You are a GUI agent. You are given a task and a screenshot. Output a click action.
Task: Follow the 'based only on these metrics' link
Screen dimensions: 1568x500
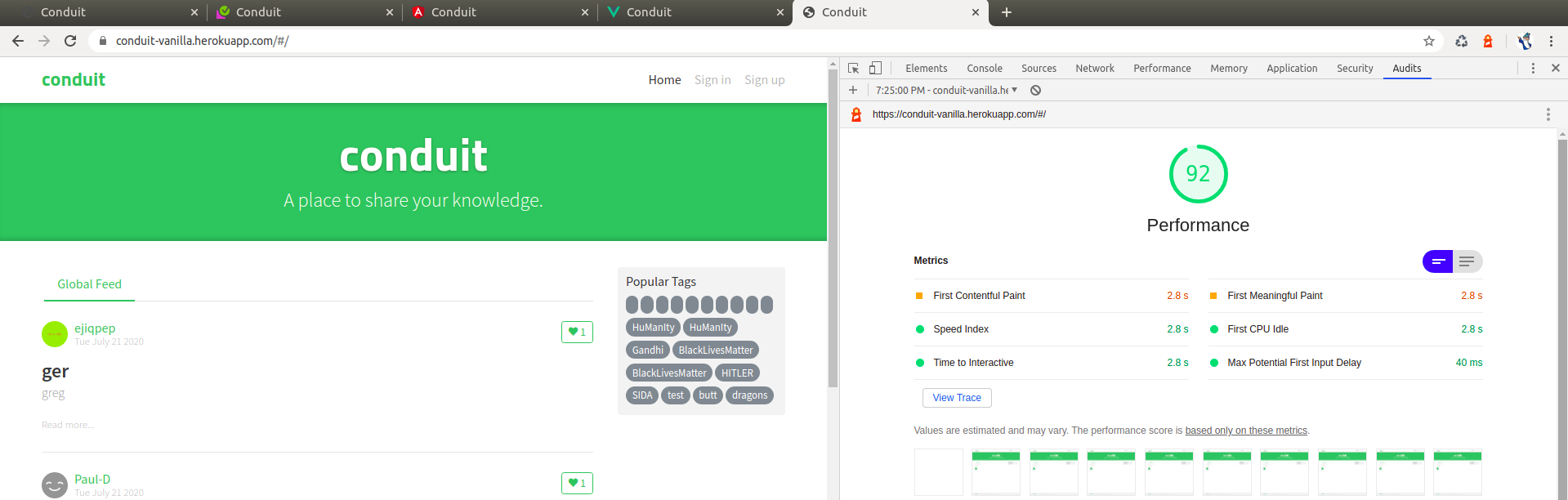[x=1246, y=431]
